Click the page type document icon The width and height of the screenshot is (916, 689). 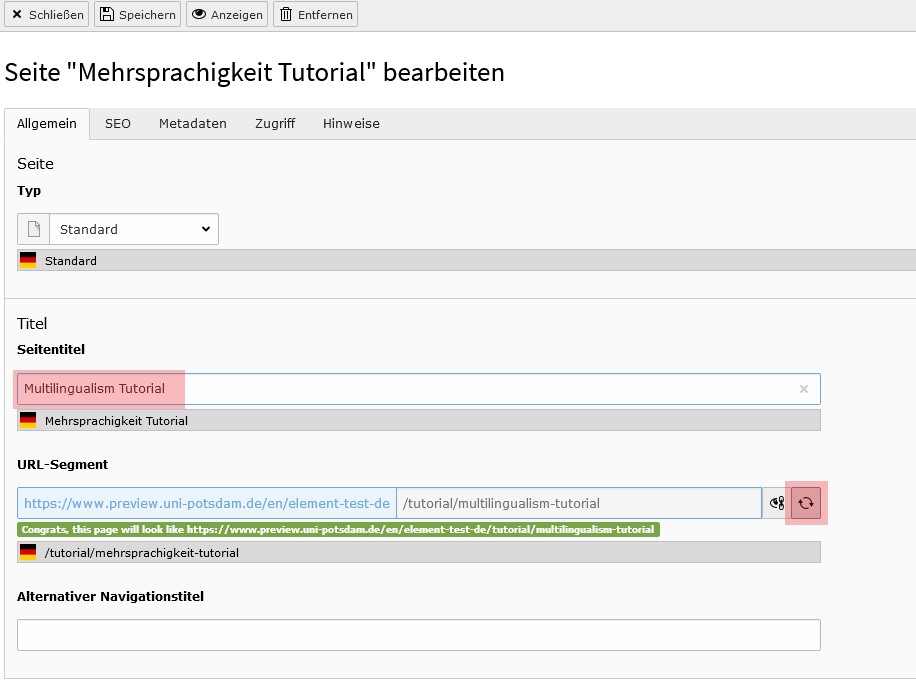tap(33, 229)
